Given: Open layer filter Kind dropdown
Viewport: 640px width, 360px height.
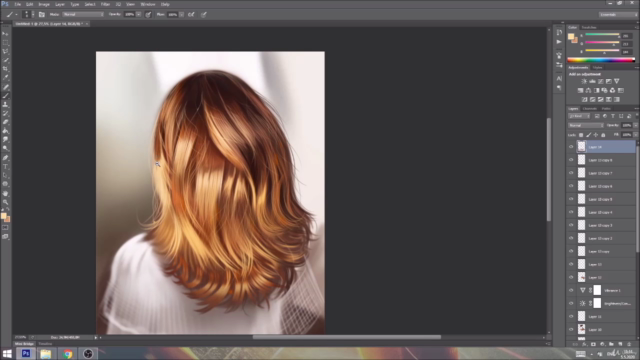Looking at the screenshot, I should point(579,116).
